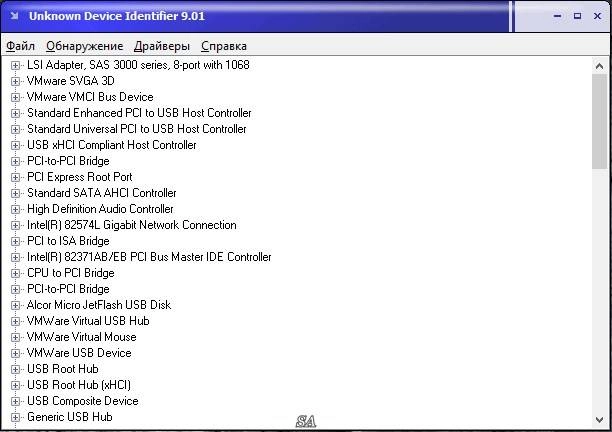
Task: Select PCI to ISA Bridge entry
Action: (x=68, y=241)
